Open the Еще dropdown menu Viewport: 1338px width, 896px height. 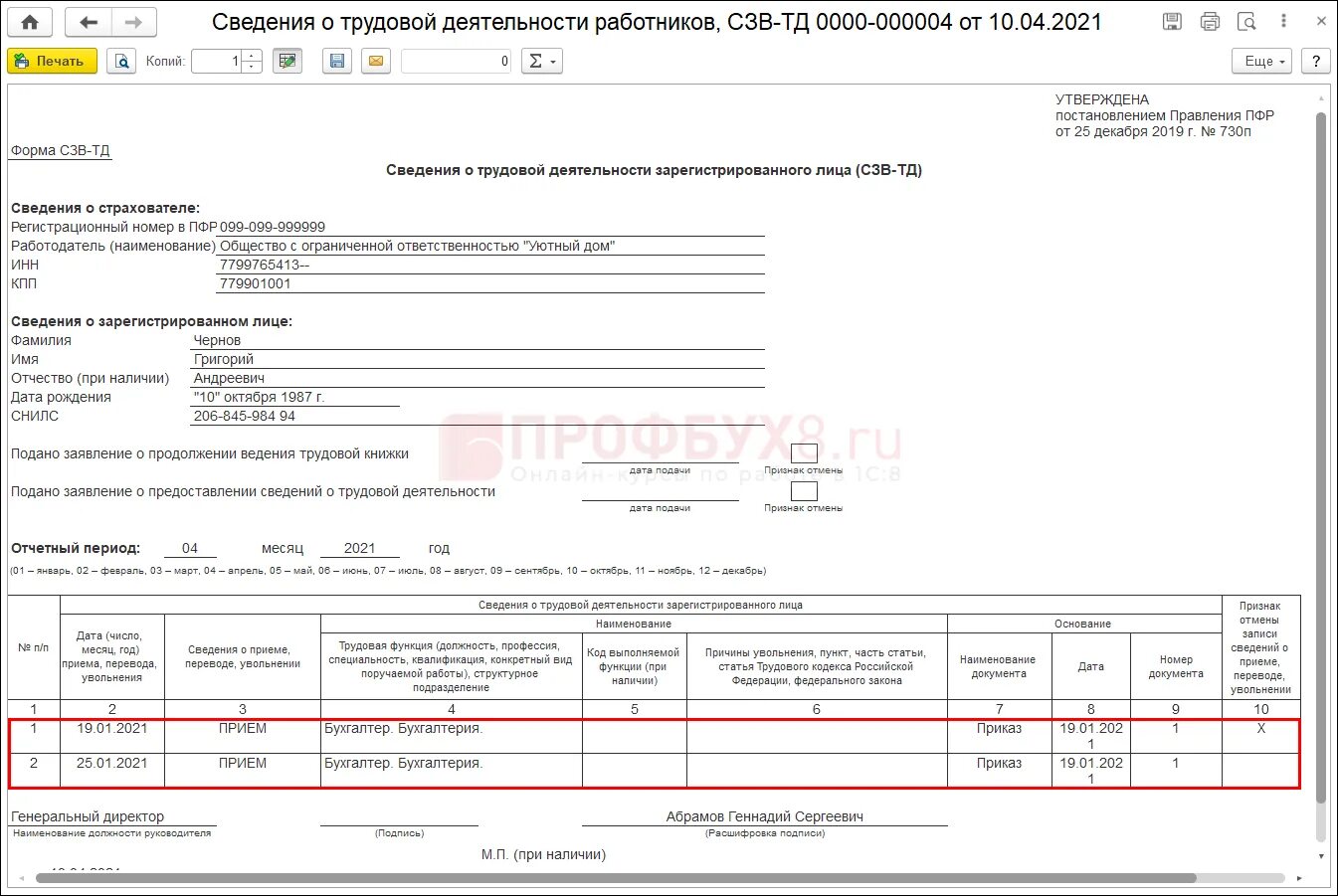(x=1261, y=61)
